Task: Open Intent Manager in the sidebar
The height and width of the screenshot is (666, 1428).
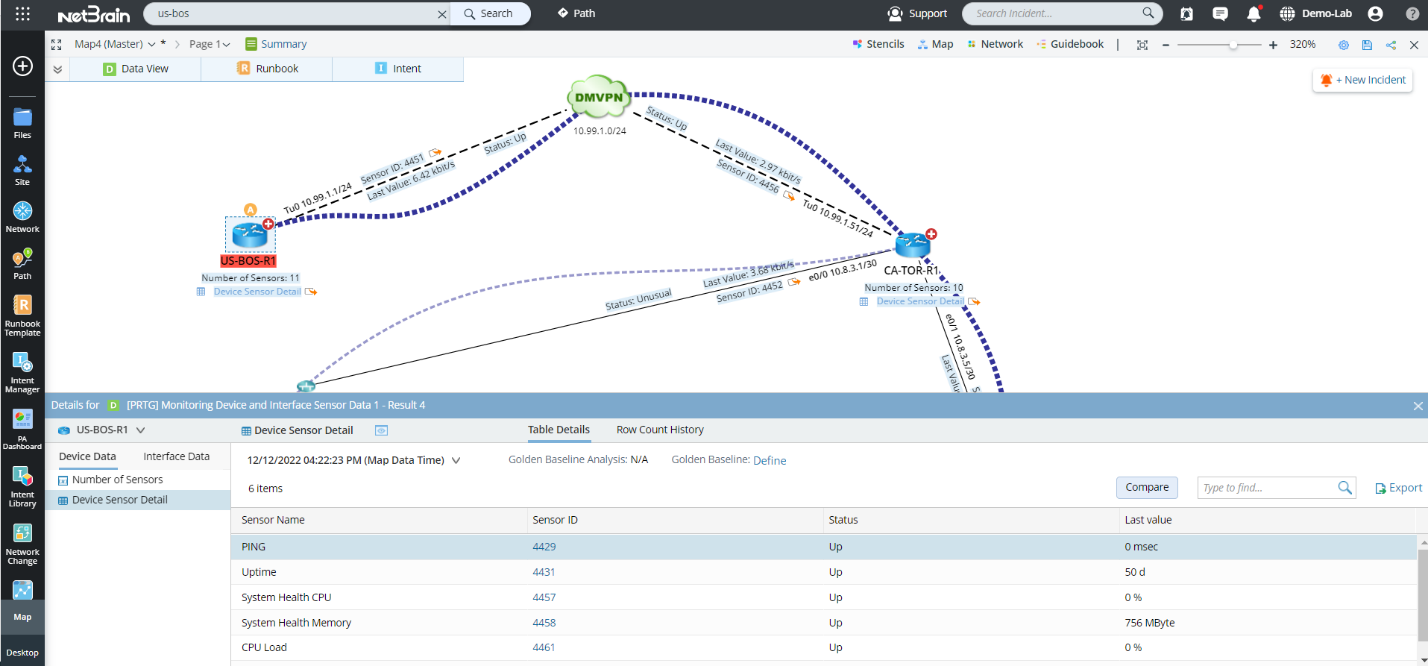Action: click(22, 372)
